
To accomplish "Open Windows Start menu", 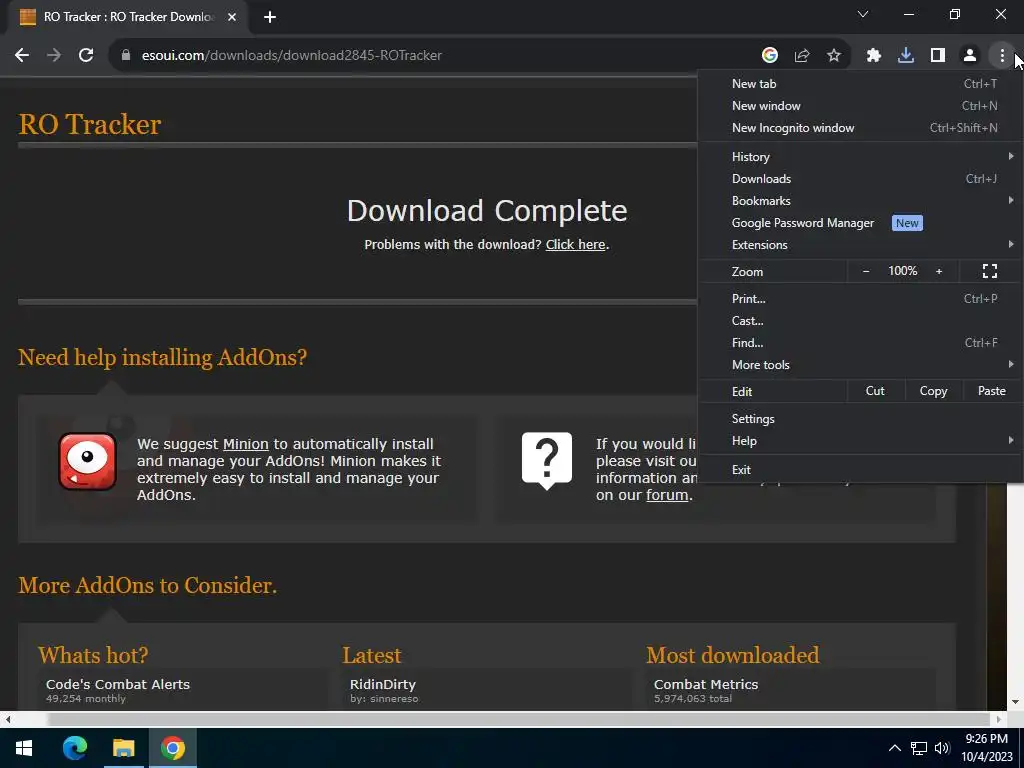I will pyautogui.click(x=24, y=748).
